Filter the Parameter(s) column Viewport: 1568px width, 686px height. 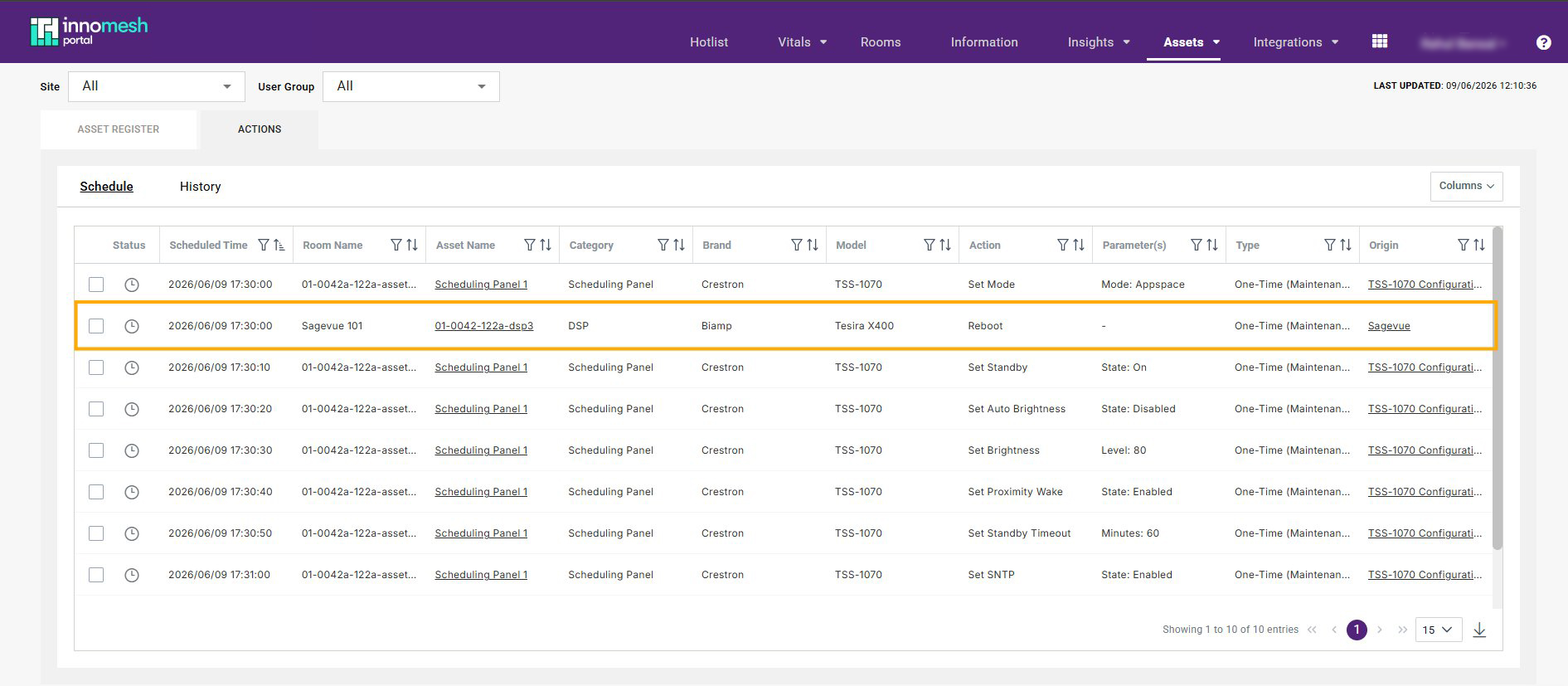[1197, 245]
